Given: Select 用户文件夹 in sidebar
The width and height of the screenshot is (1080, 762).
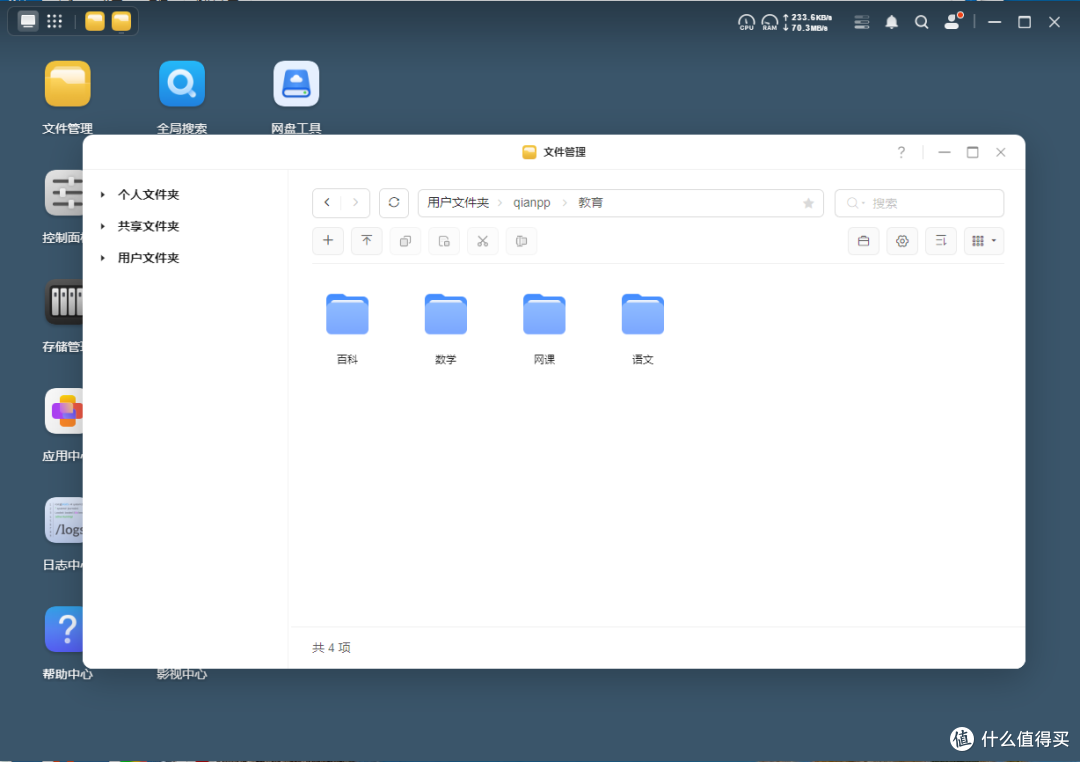Looking at the screenshot, I should [x=148, y=258].
